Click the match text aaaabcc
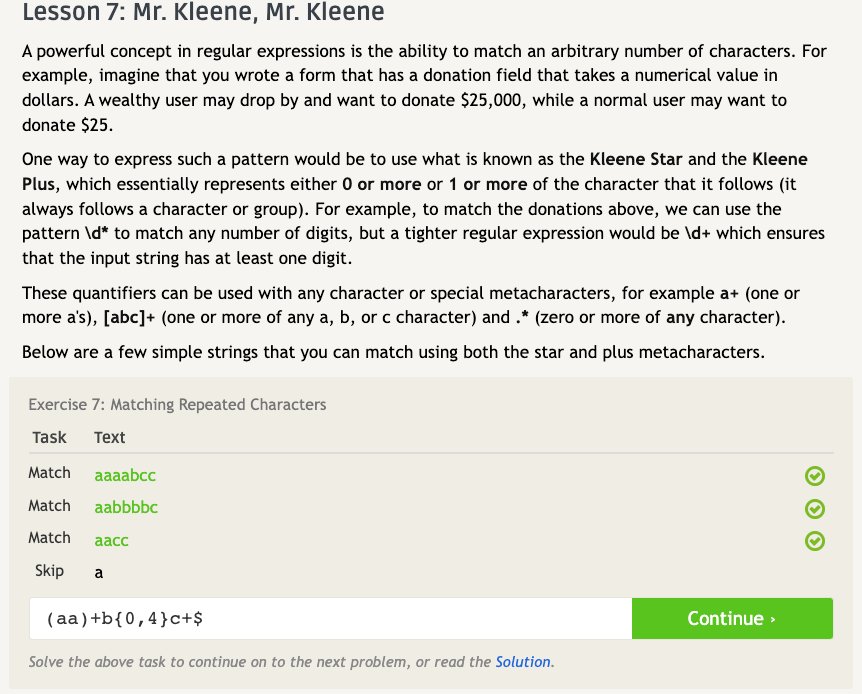Image resolution: width=862 pixels, height=694 pixels. 125,475
